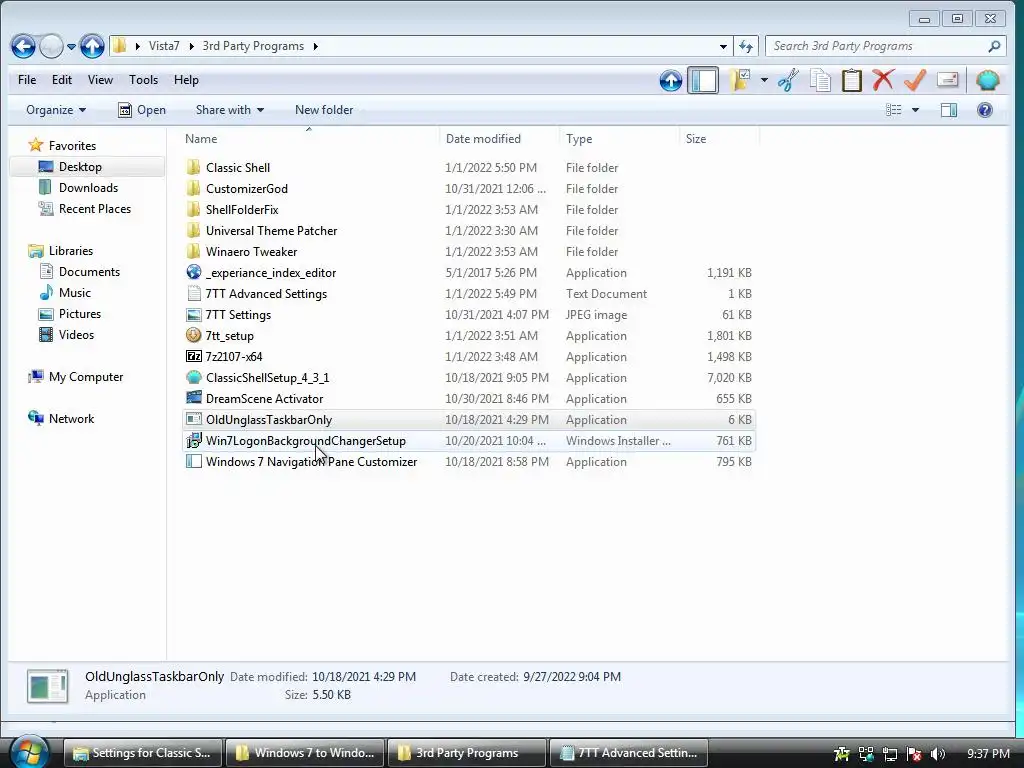Select Windows 7 Navigation Pane Customizer
The height and width of the screenshot is (768, 1024).
coord(469,462)
